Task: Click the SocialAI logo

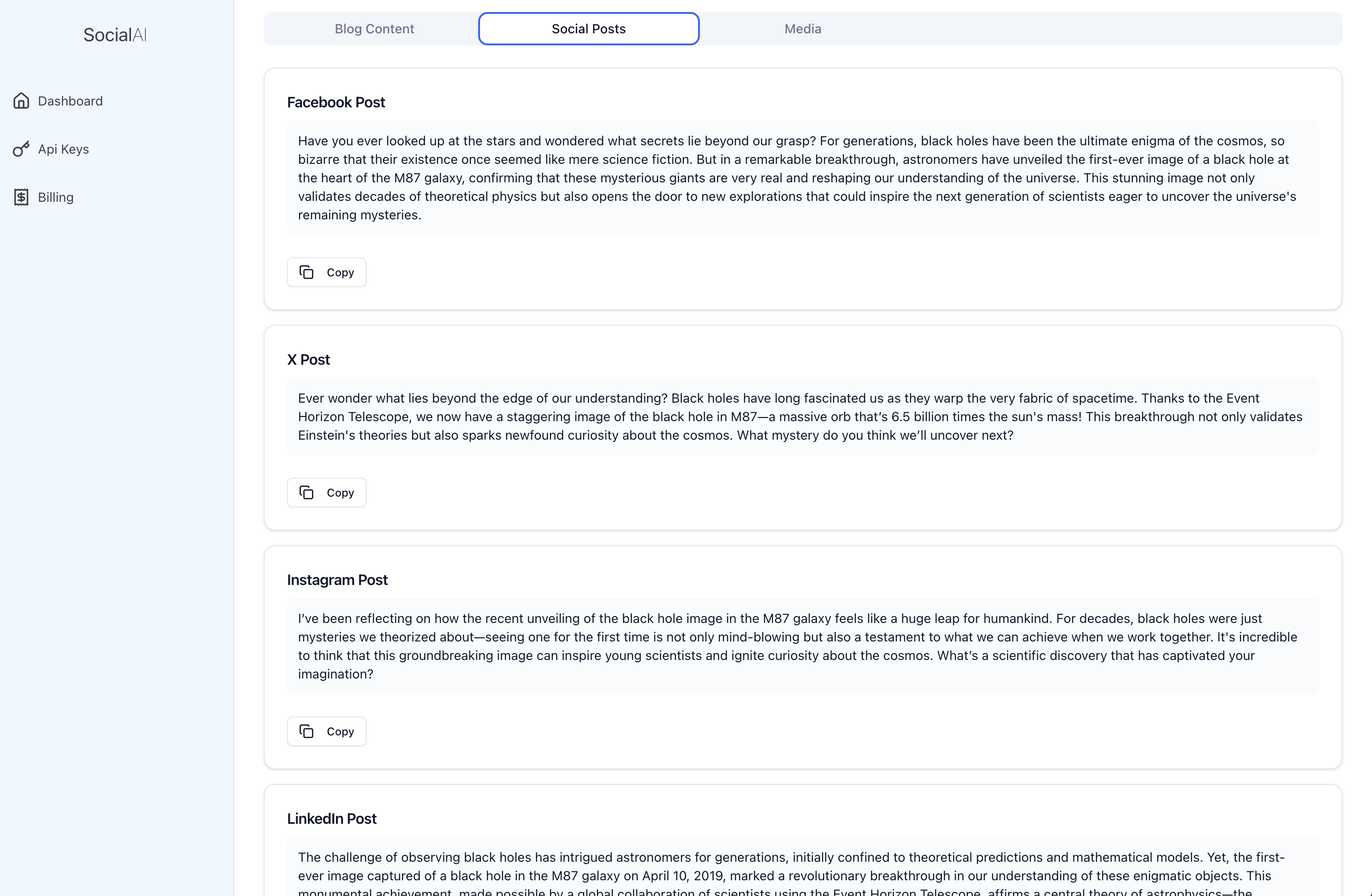Action: pyautogui.click(x=115, y=35)
